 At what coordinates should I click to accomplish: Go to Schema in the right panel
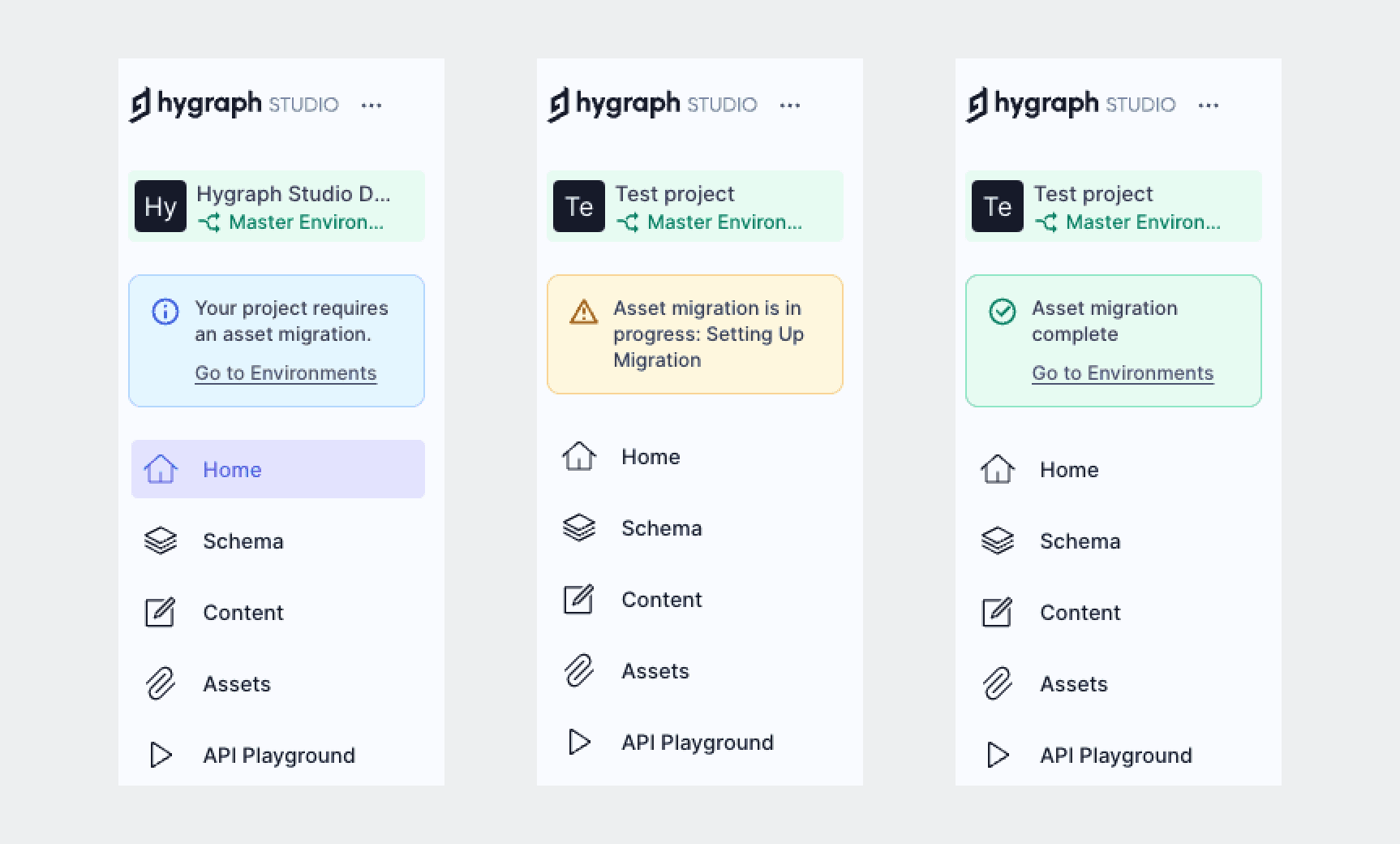coord(1080,541)
